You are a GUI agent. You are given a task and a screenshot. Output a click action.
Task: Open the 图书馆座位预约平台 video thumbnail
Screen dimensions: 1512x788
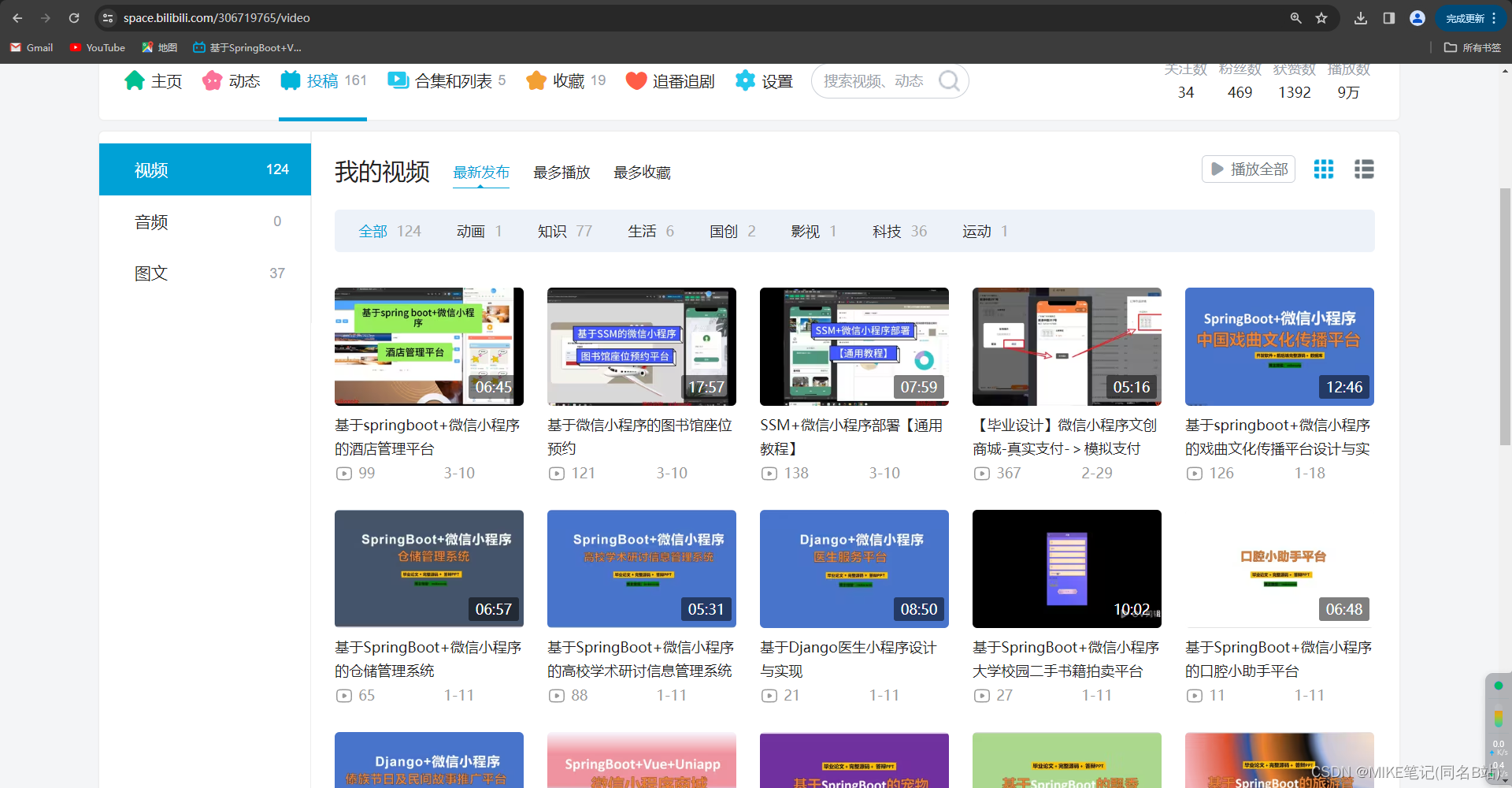pyautogui.click(x=642, y=347)
